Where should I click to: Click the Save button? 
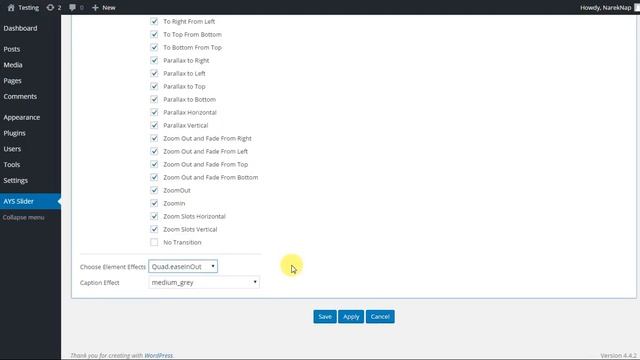[x=325, y=317]
